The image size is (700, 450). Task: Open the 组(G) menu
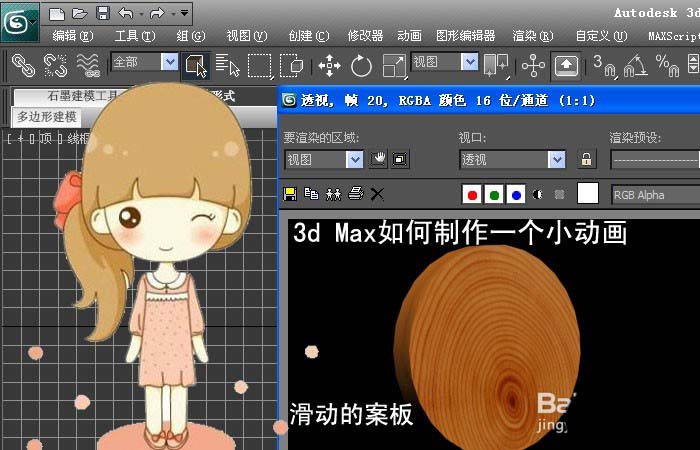[x=191, y=36]
